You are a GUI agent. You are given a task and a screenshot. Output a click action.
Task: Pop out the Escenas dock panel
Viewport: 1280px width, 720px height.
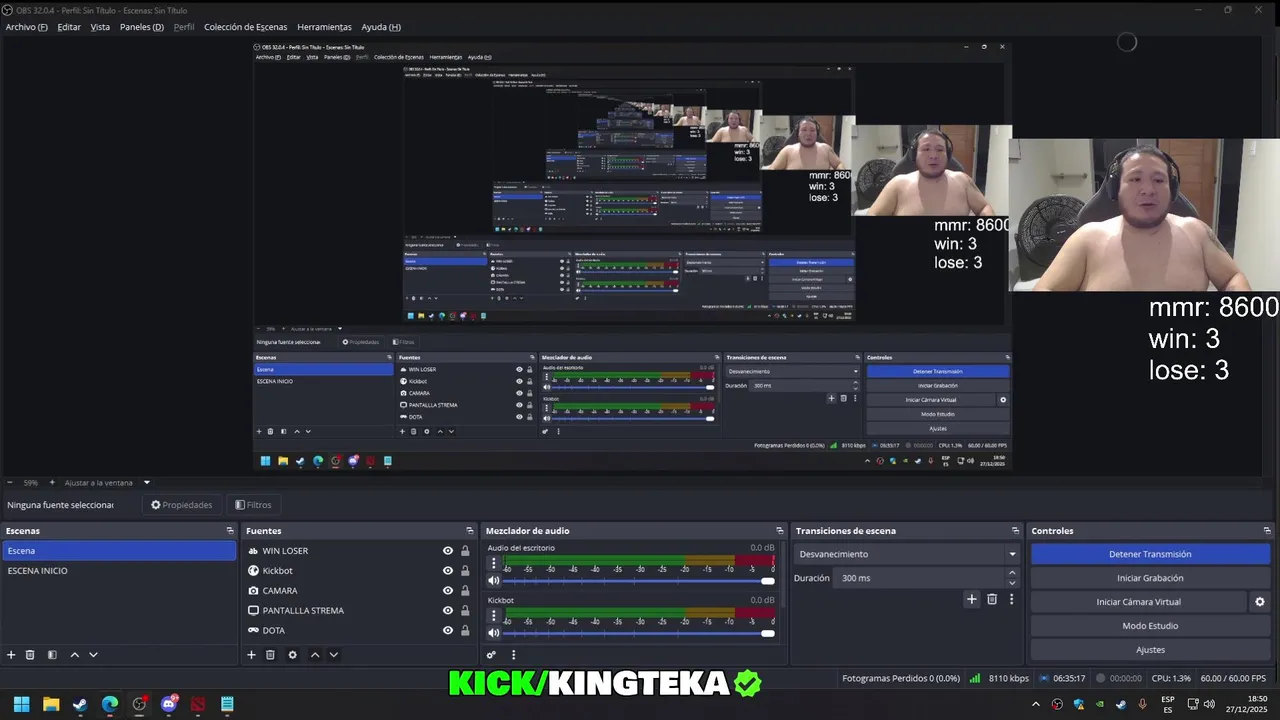point(229,531)
